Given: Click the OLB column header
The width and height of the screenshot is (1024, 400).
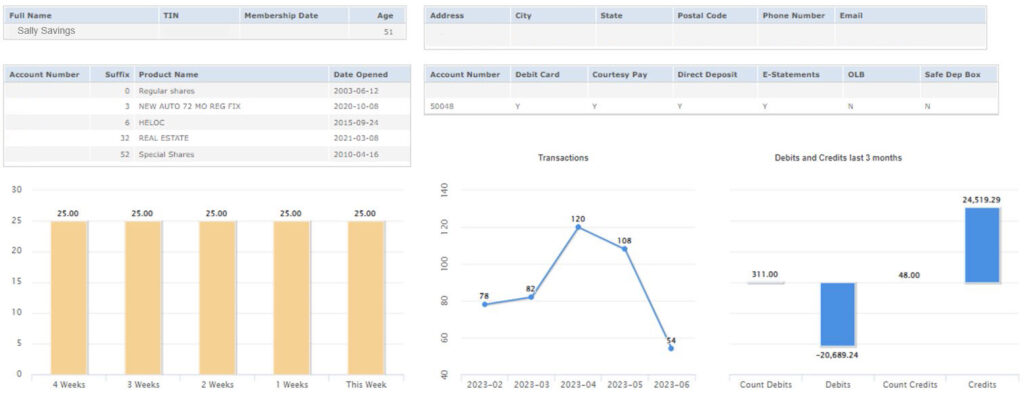Looking at the screenshot, I should 880,75.
